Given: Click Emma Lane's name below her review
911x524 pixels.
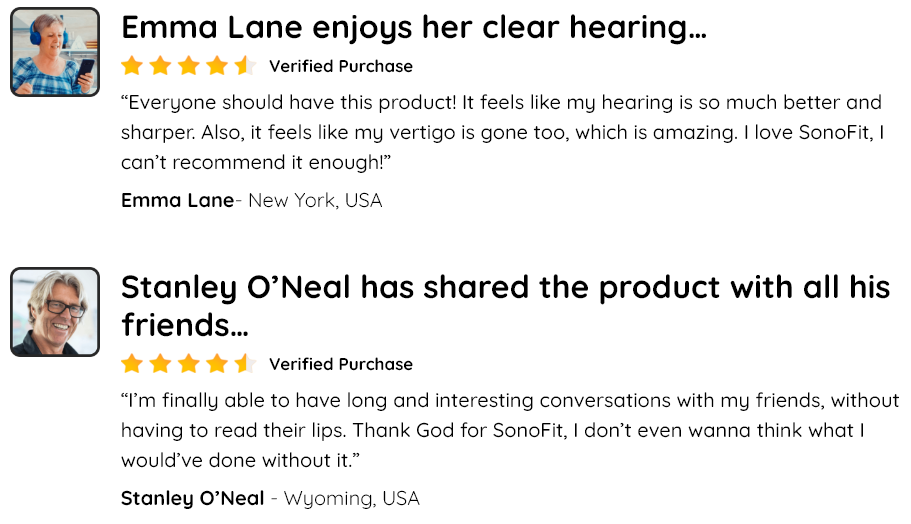Looking at the screenshot, I should click(177, 200).
